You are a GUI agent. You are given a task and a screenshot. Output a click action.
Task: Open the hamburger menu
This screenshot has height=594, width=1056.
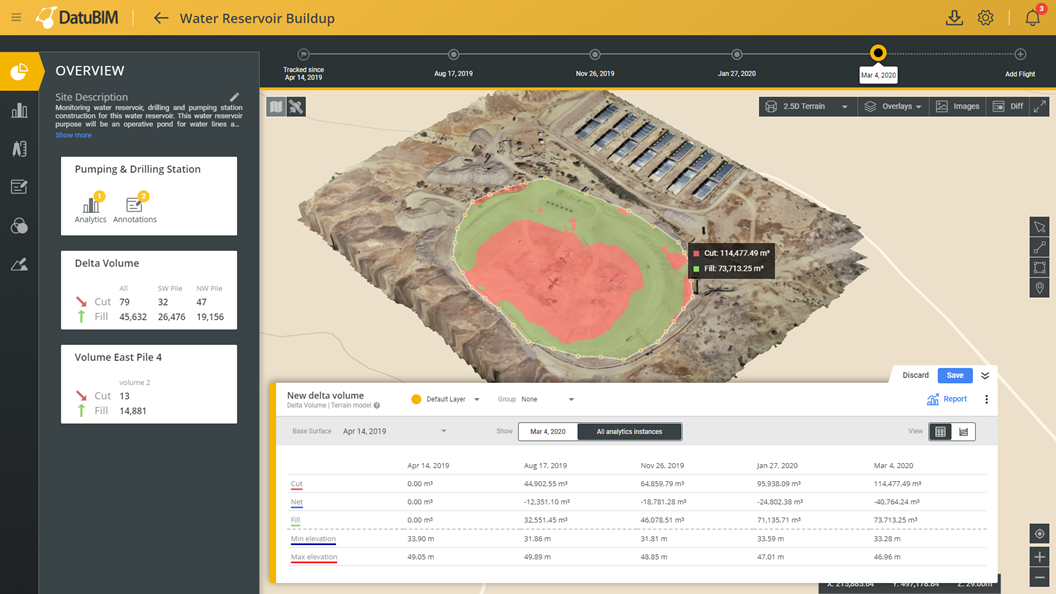16,18
